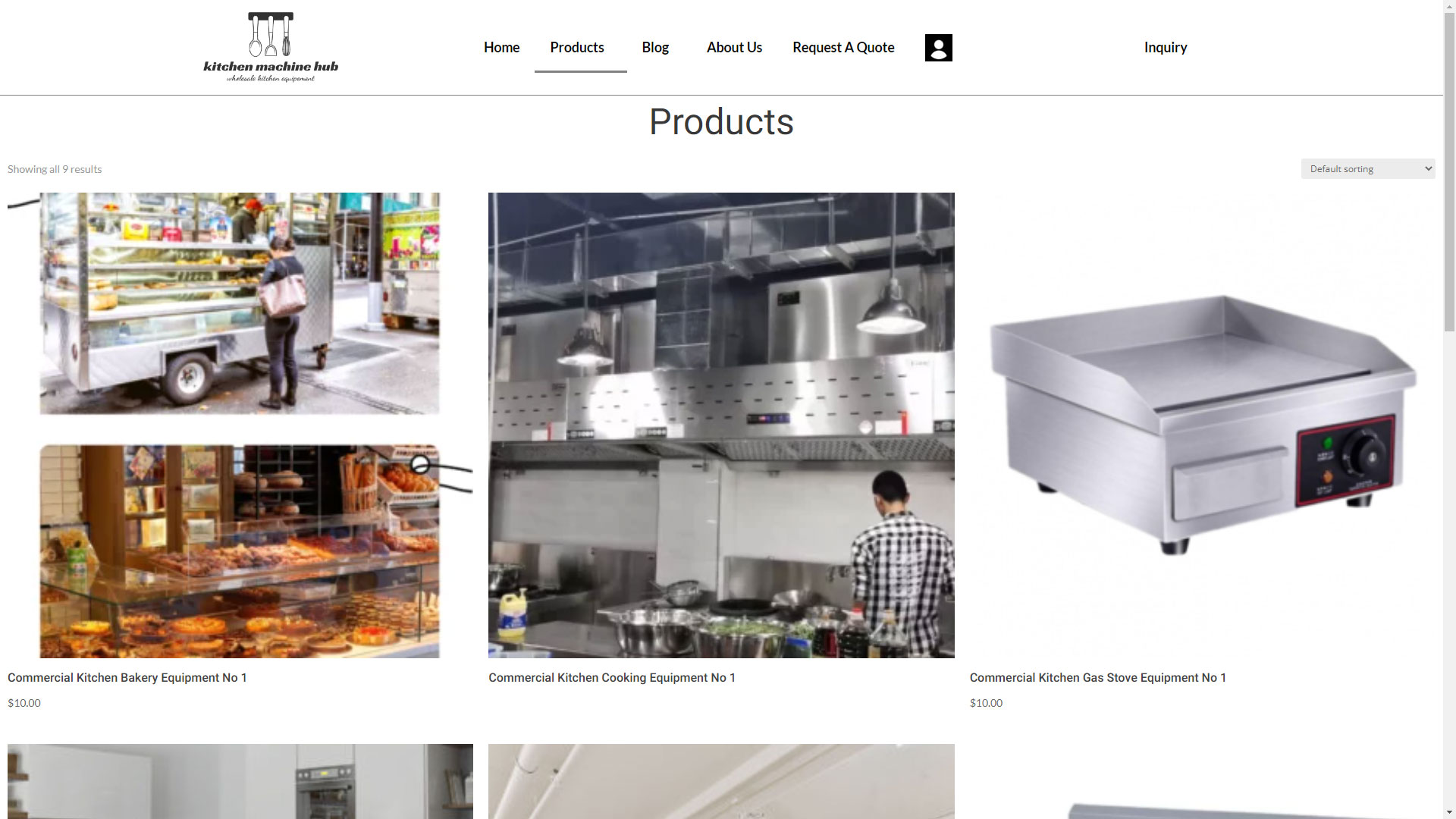Click the Inquiry link in header
Viewport: 1456px width, 819px height.
point(1166,47)
